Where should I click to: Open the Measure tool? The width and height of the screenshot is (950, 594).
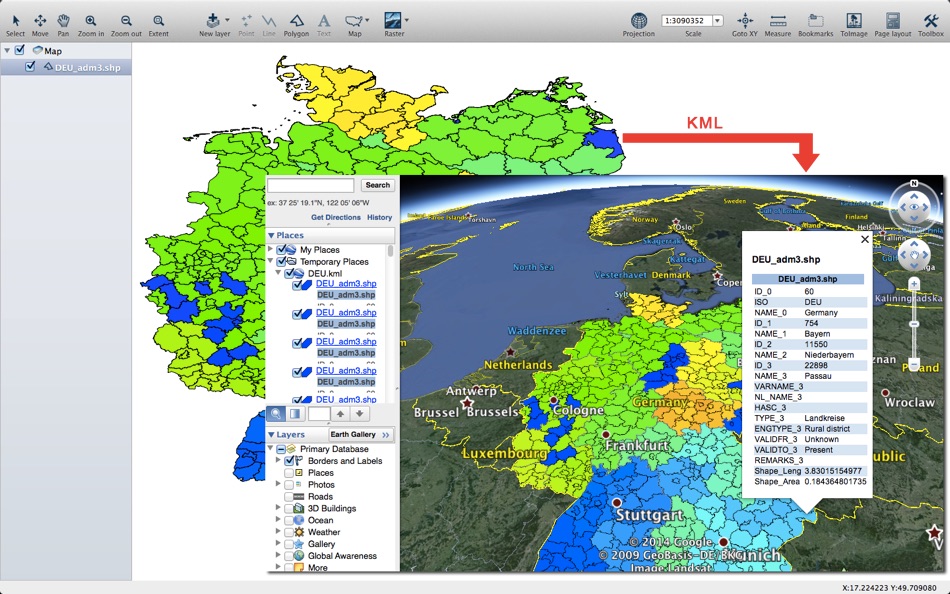778,25
